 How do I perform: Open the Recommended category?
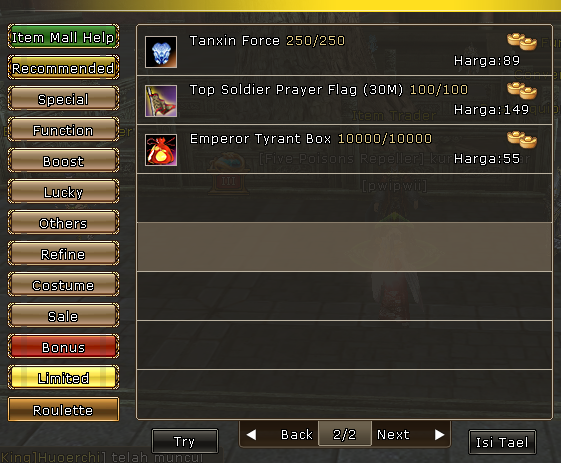coord(63,68)
